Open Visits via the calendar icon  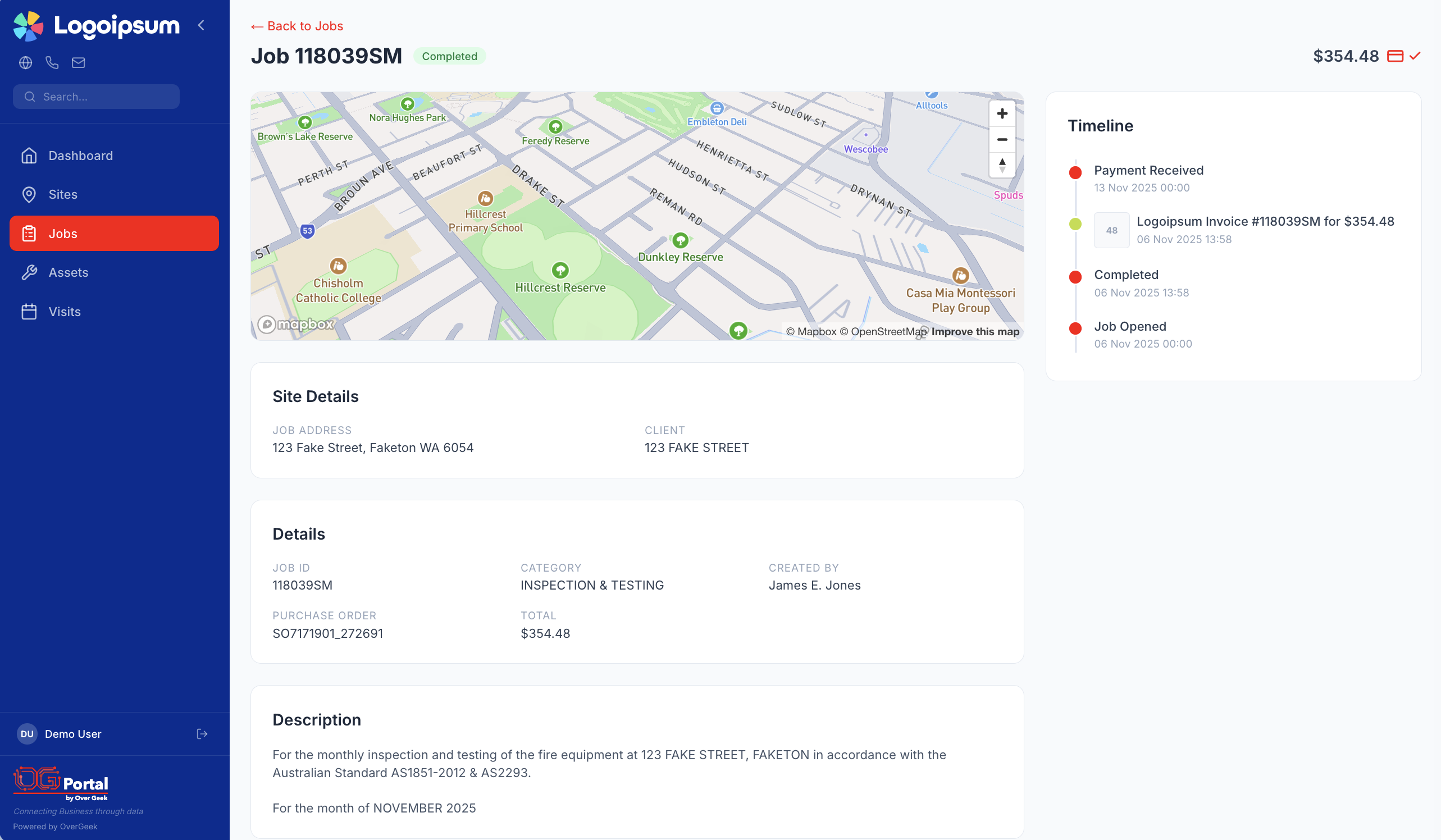(x=65, y=311)
